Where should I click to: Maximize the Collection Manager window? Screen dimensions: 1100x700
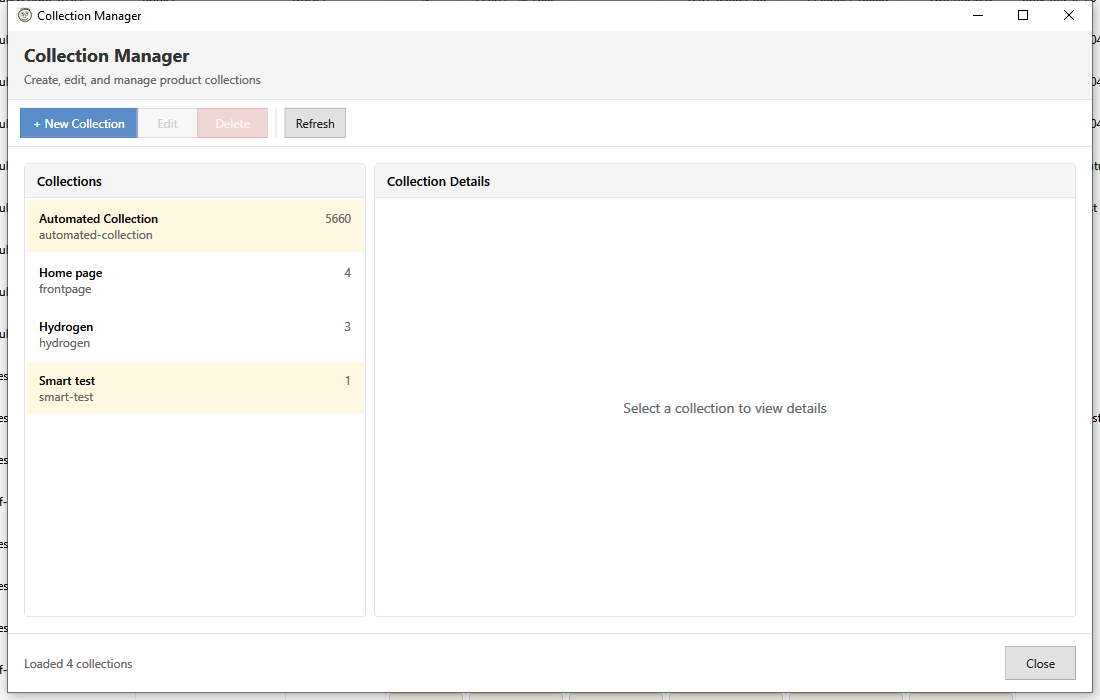[1023, 16]
